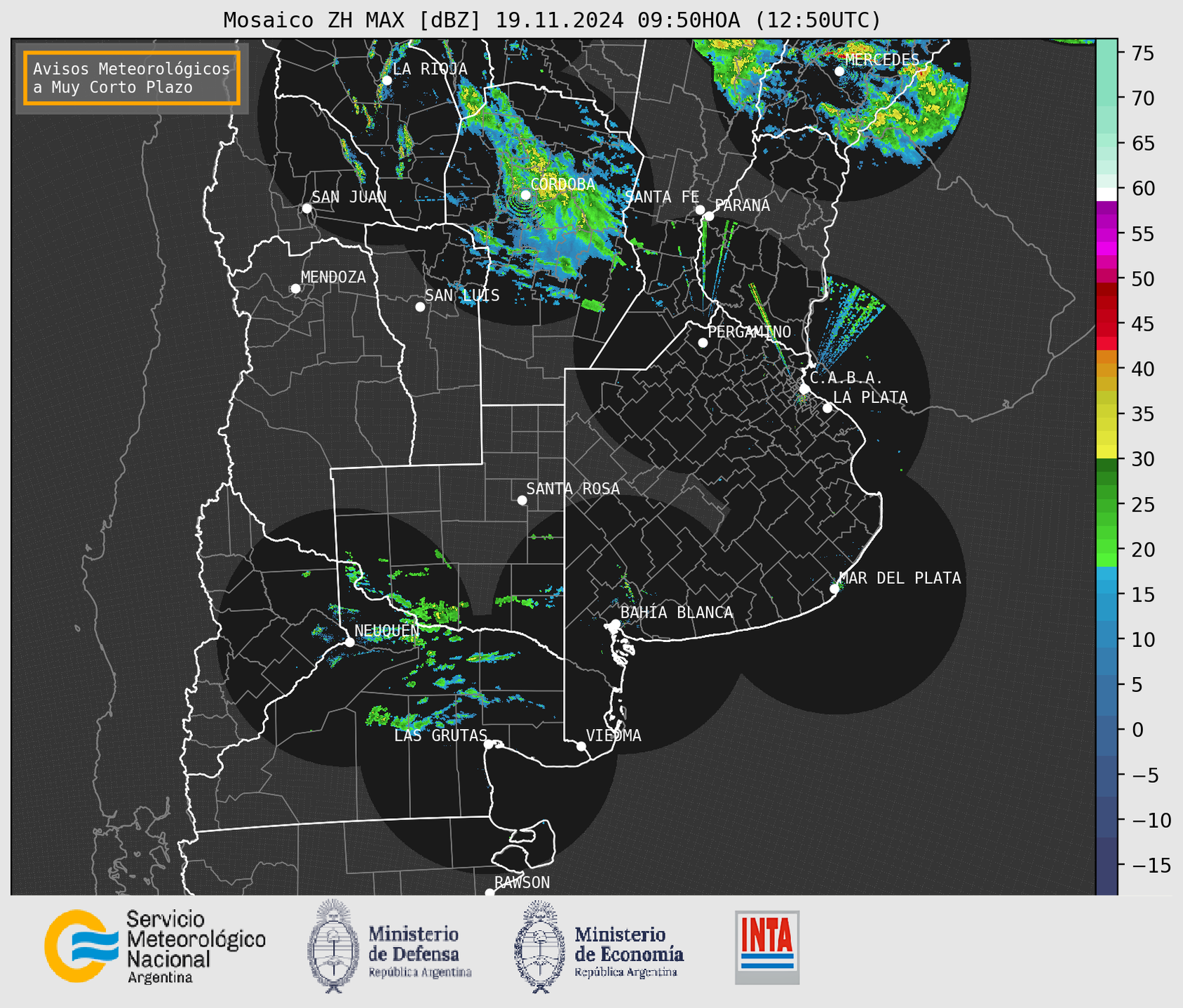This screenshot has width=1183, height=1008.
Task: Click the −15 label on color scale
Action: (x=1151, y=866)
